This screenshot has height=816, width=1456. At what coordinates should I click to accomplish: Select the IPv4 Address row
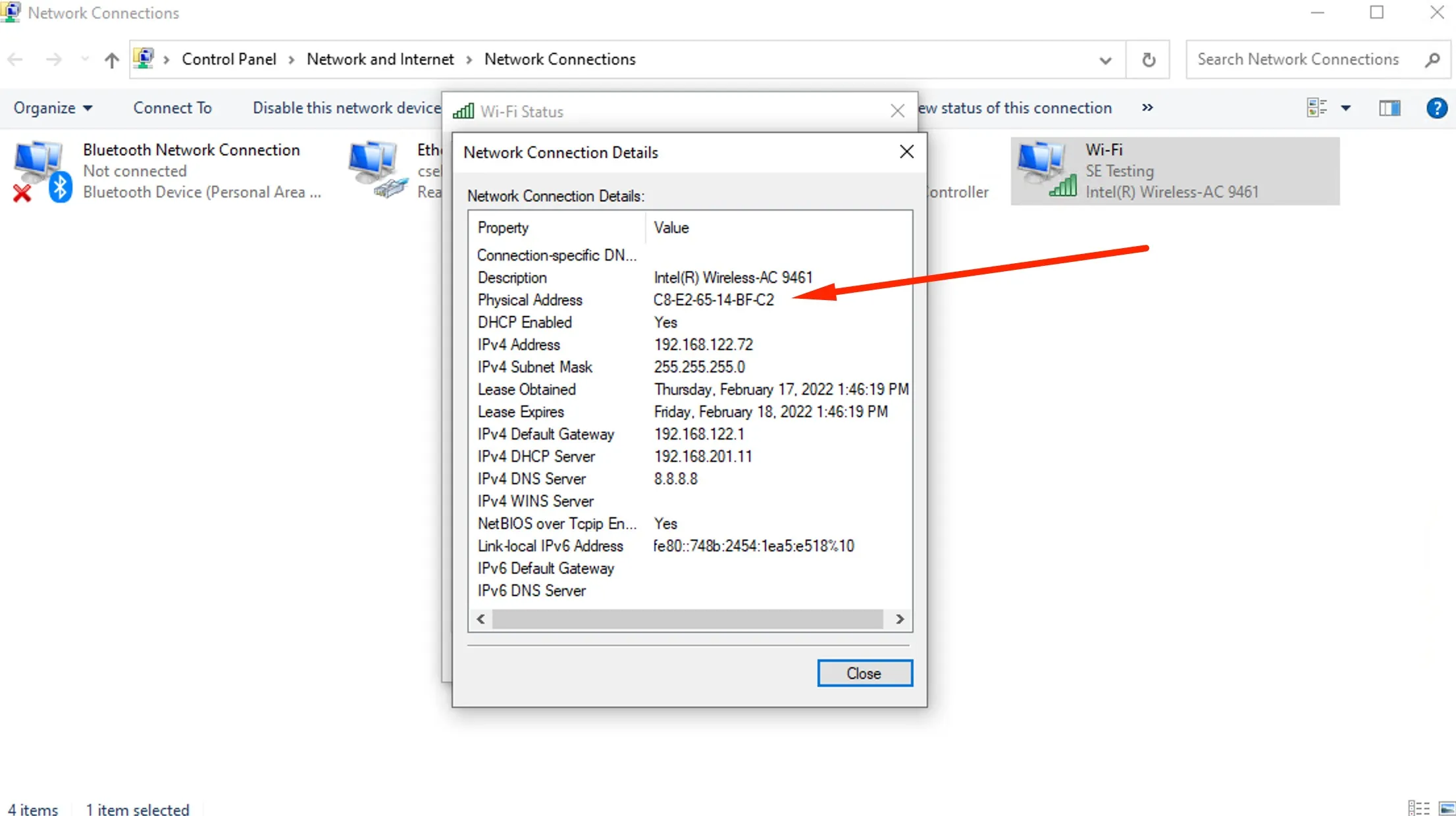690,345
